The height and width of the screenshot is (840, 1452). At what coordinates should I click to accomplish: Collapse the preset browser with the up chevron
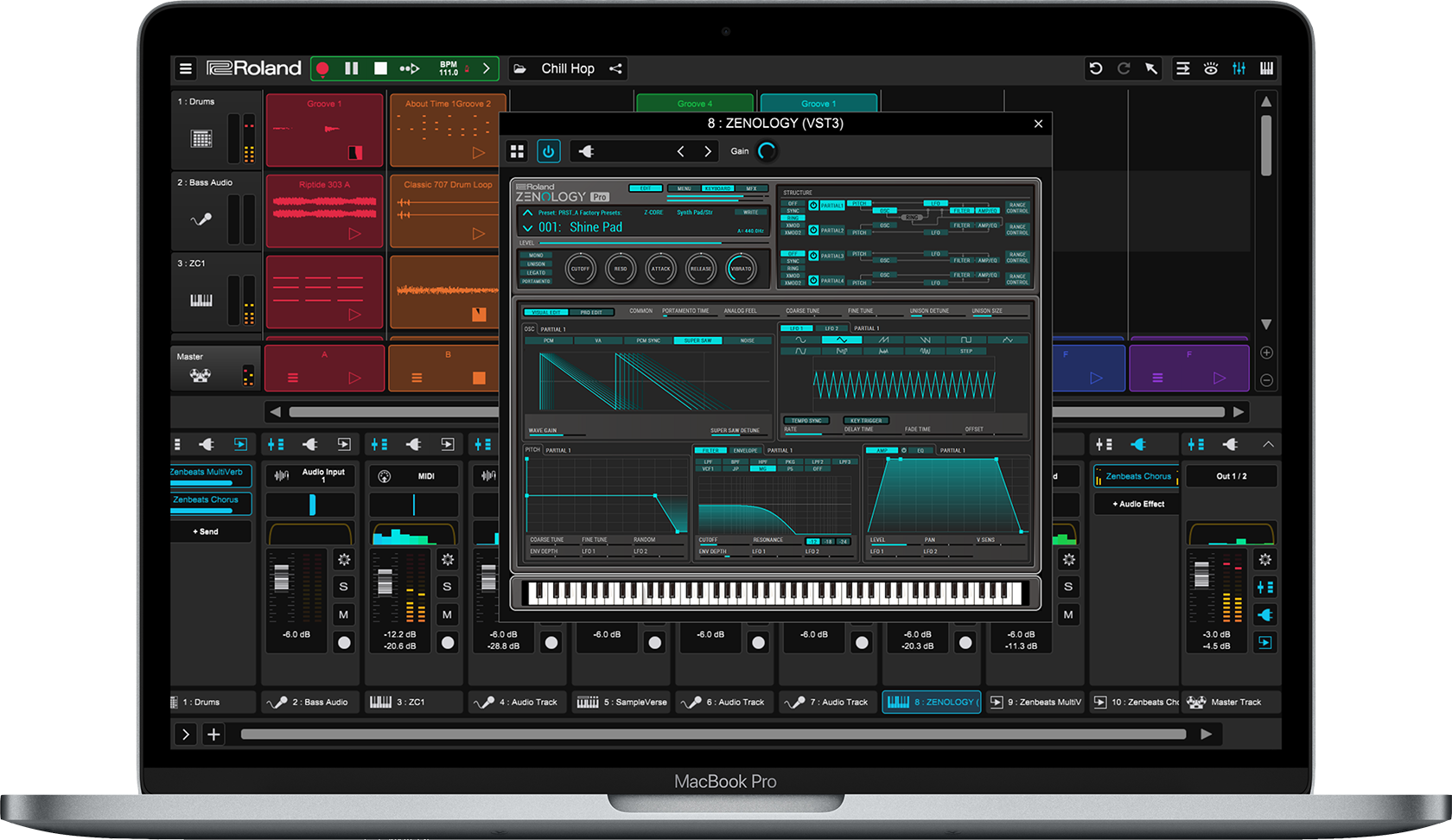pos(528,213)
